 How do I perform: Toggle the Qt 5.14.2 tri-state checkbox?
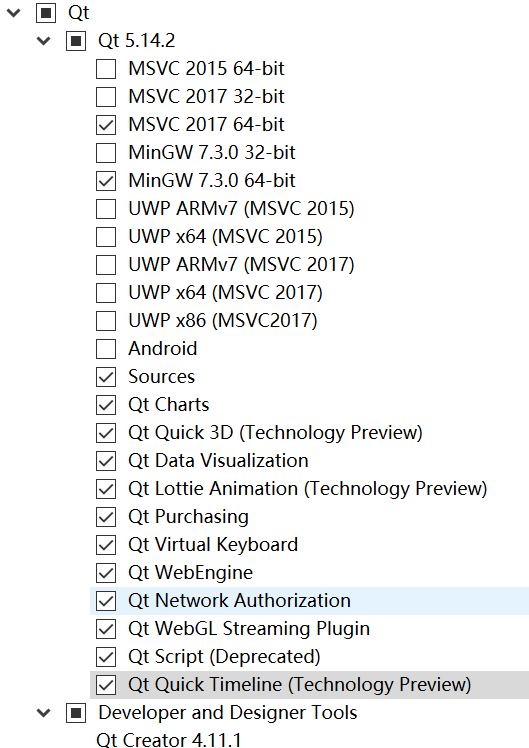[76, 41]
